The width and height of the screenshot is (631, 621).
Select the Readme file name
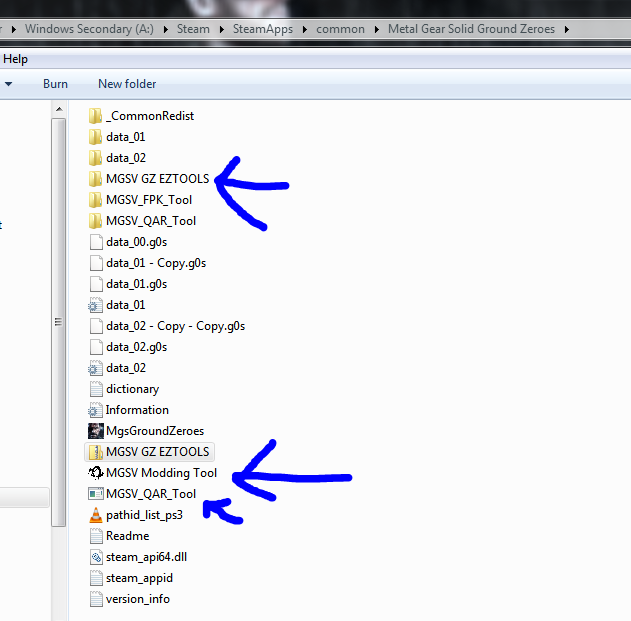128,536
